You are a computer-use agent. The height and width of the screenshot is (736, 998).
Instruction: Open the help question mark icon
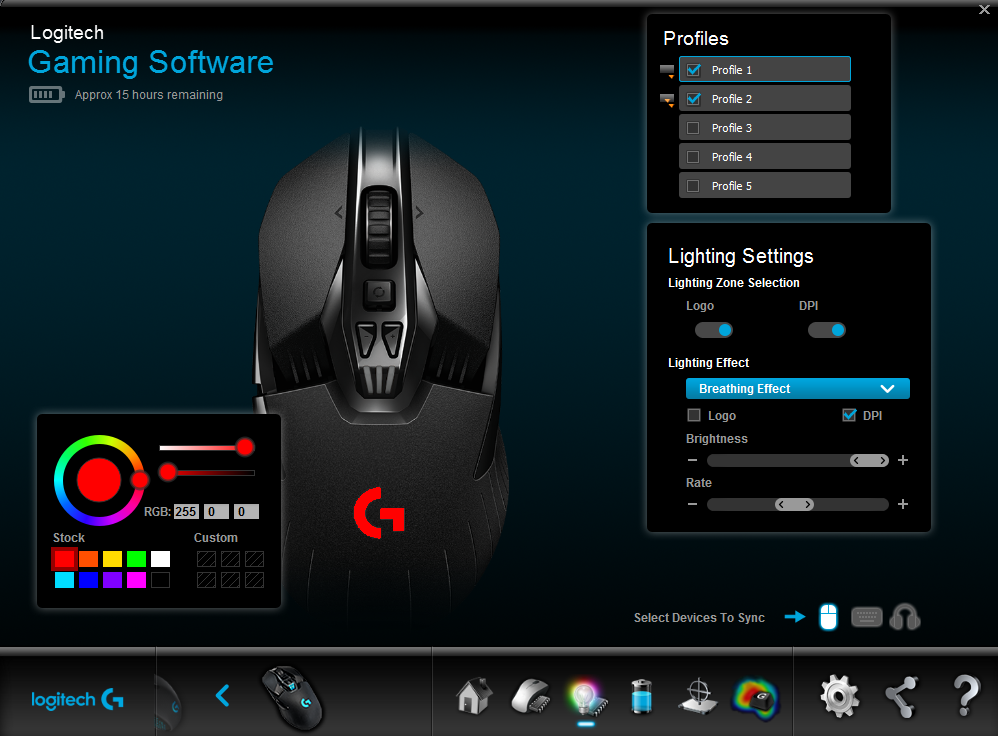(x=965, y=696)
